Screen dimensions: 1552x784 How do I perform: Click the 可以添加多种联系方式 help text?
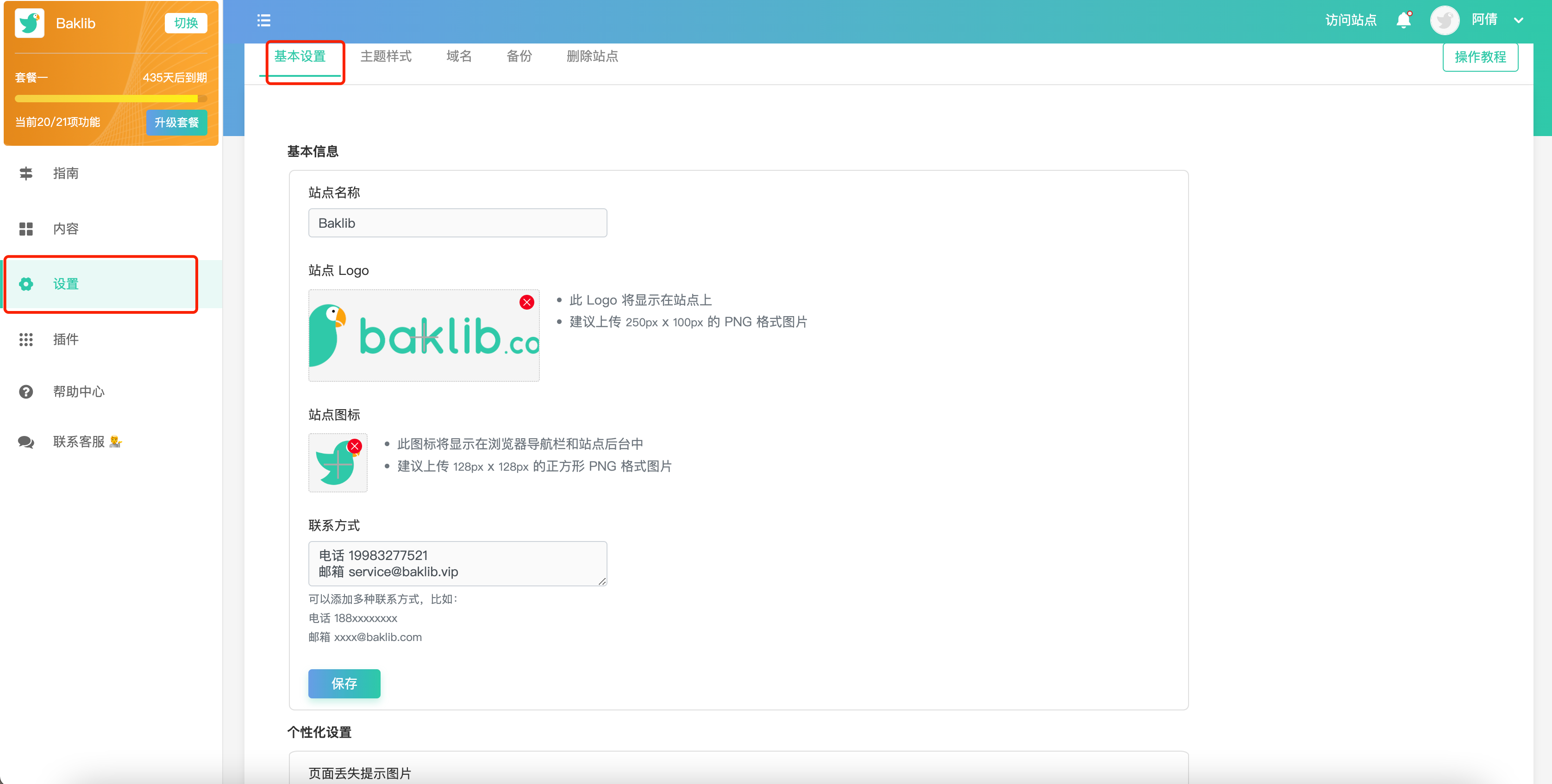[x=383, y=599]
